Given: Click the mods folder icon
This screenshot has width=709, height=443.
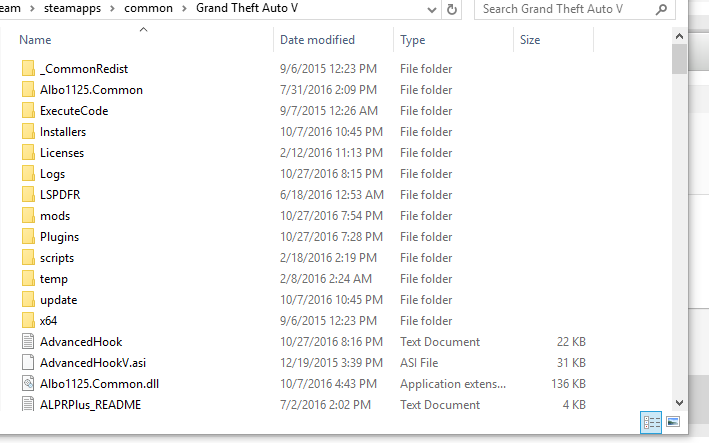Looking at the screenshot, I should (27, 216).
